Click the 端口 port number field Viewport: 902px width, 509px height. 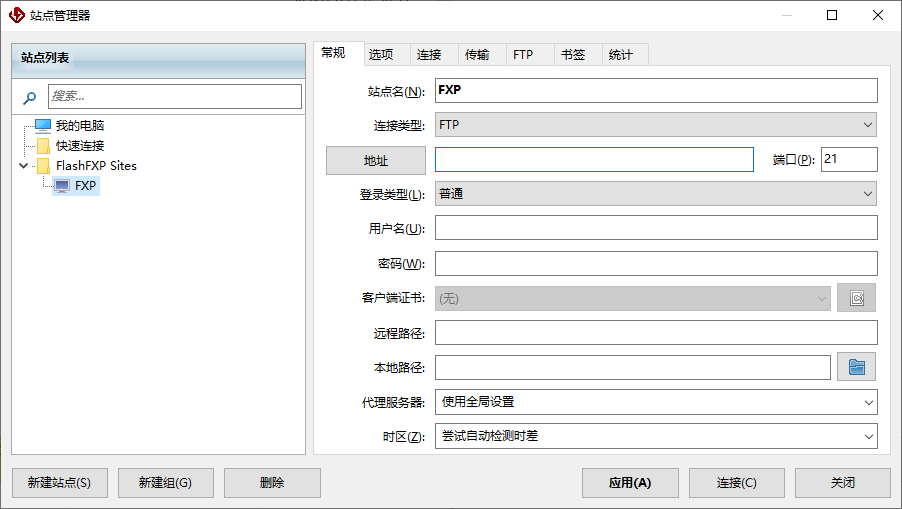tap(848, 160)
